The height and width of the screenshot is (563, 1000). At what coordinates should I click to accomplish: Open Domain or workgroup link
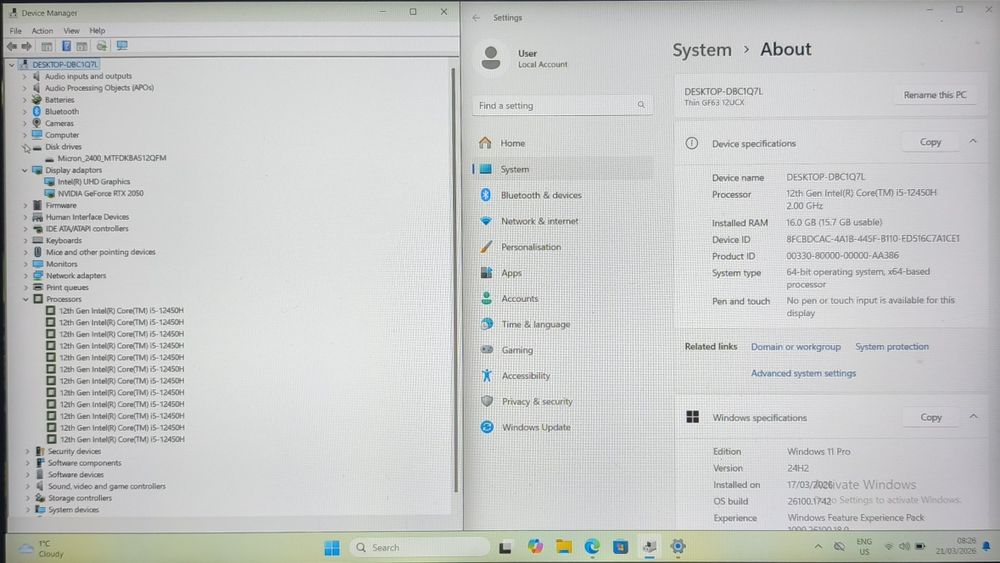point(796,347)
